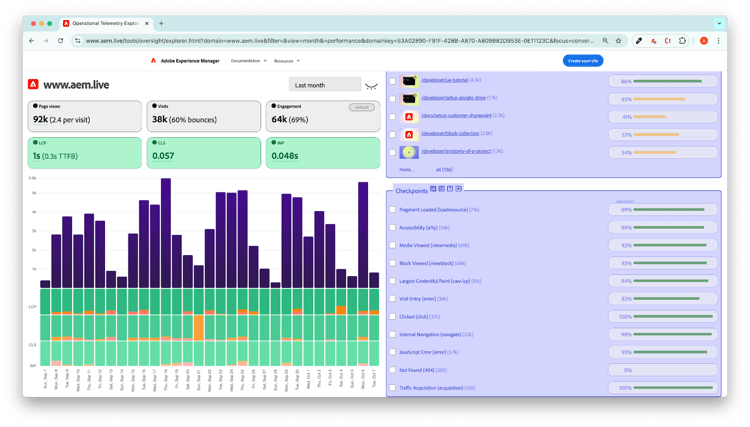Click the browser back arrow

pyautogui.click(x=32, y=41)
